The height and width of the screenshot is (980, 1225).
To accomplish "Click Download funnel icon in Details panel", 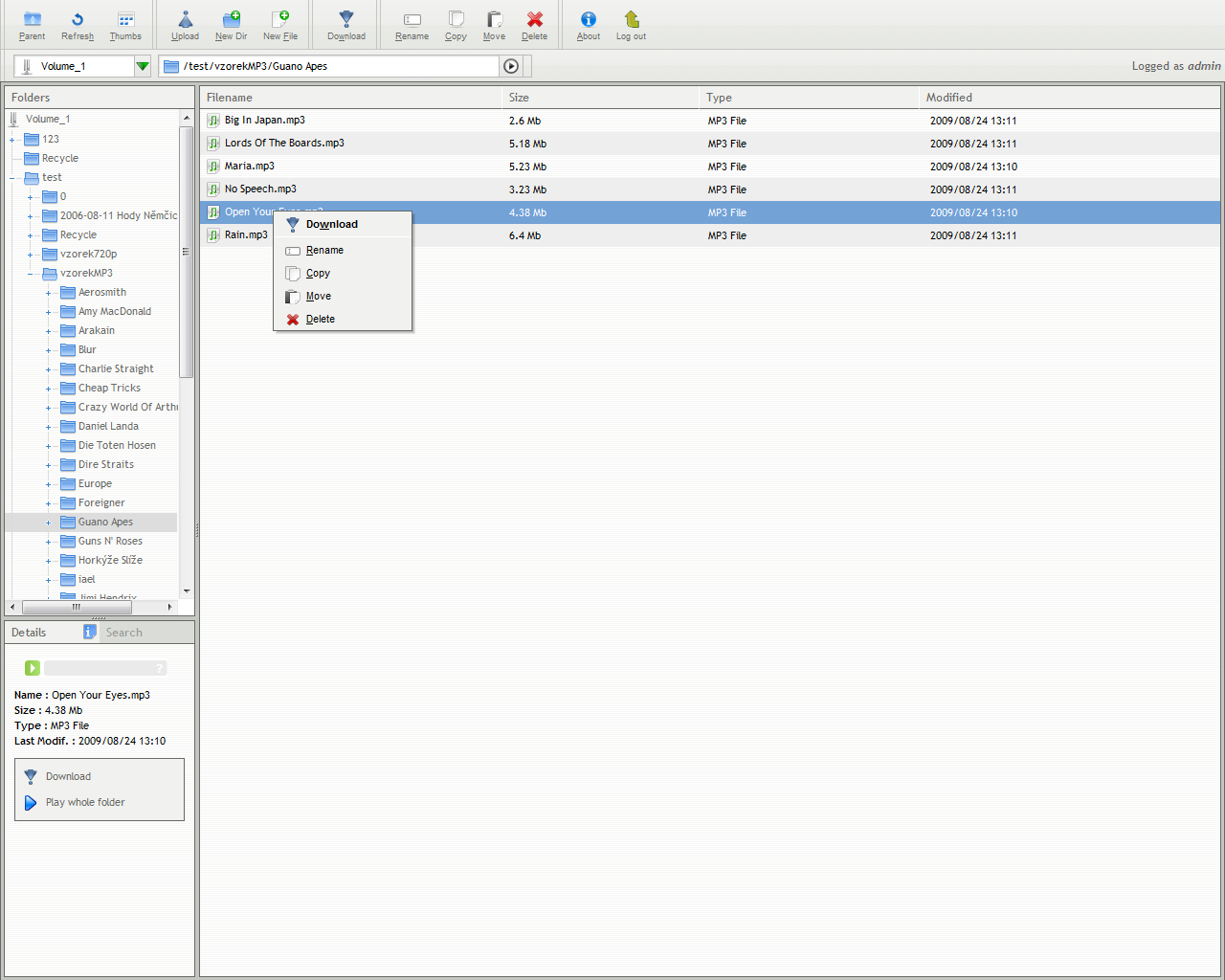I will [31, 776].
